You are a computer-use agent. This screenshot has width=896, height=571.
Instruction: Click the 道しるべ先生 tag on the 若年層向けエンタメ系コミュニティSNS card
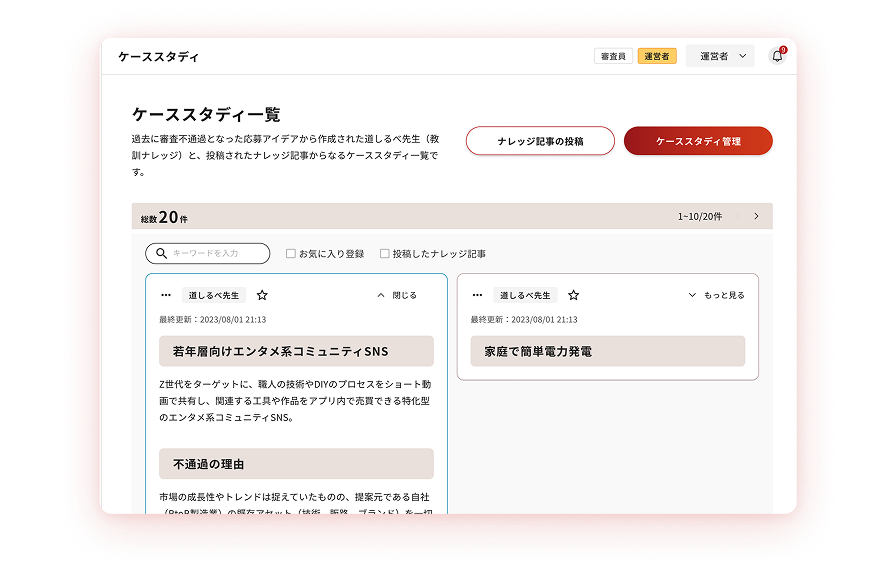click(x=214, y=295)
